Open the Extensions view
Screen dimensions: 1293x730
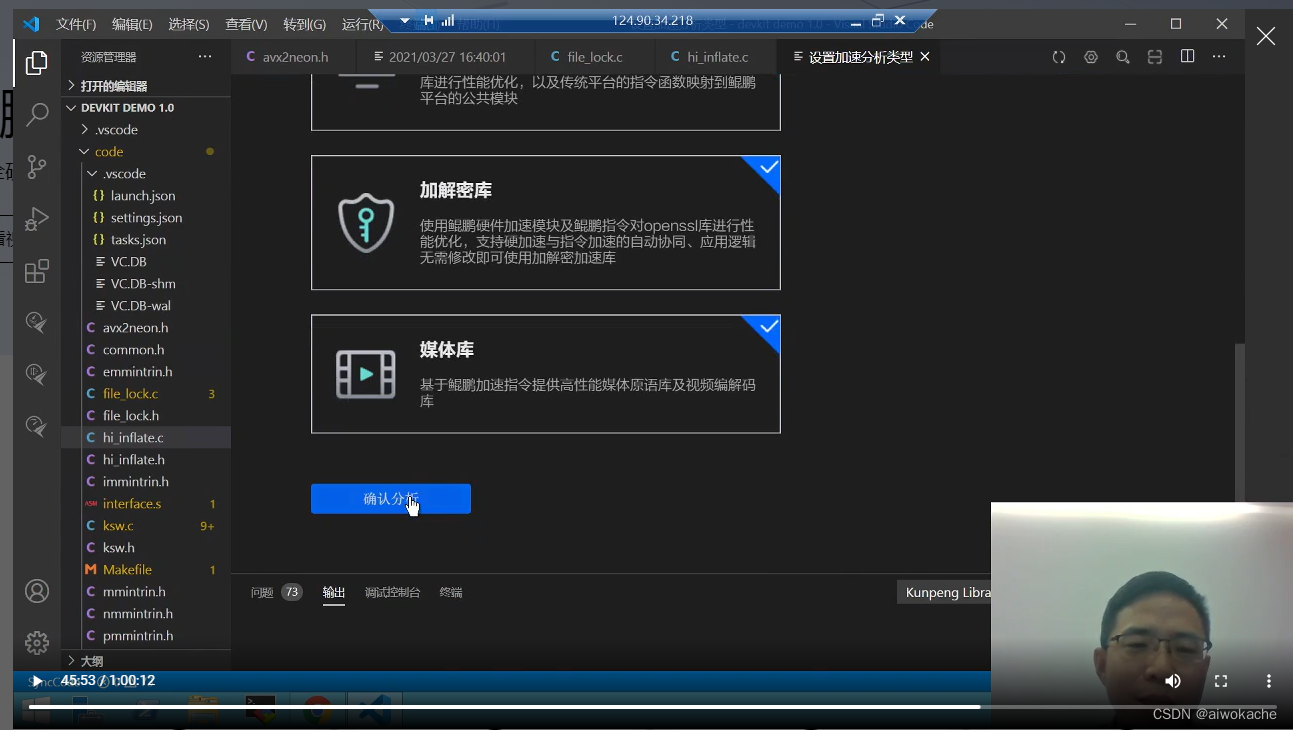point(37,271)
